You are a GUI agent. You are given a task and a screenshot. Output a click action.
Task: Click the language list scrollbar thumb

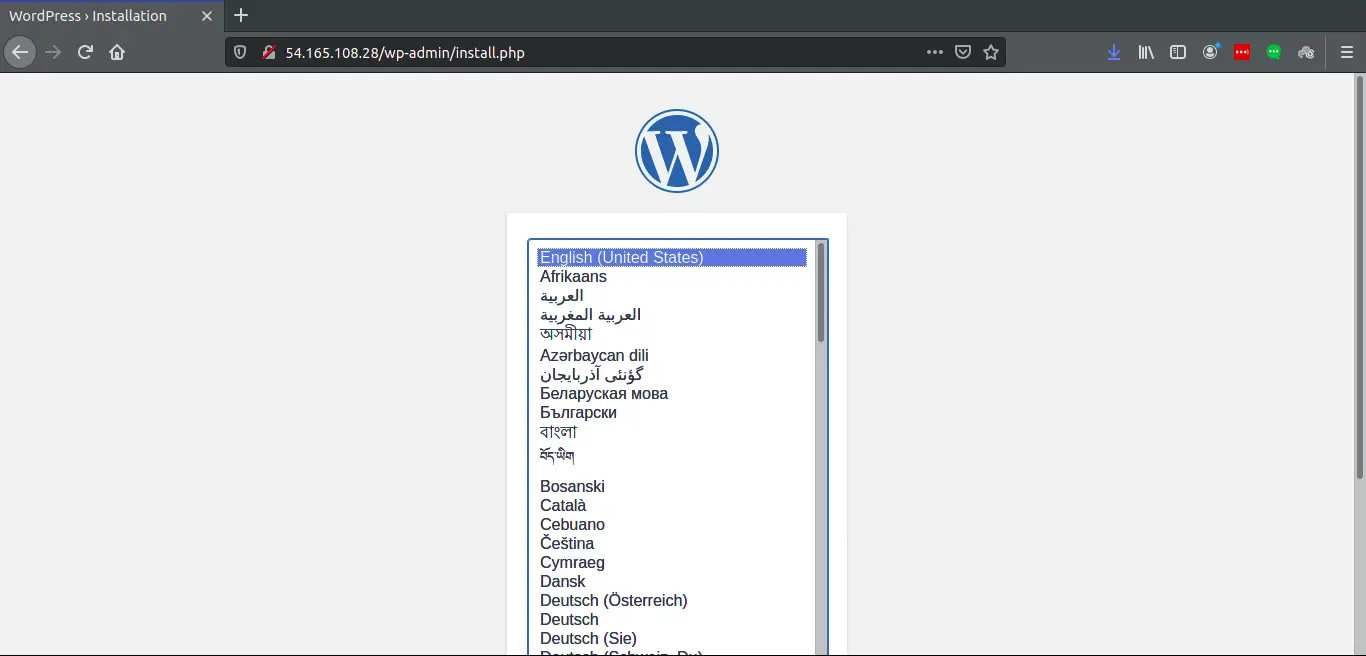click(x=821, y=292)
